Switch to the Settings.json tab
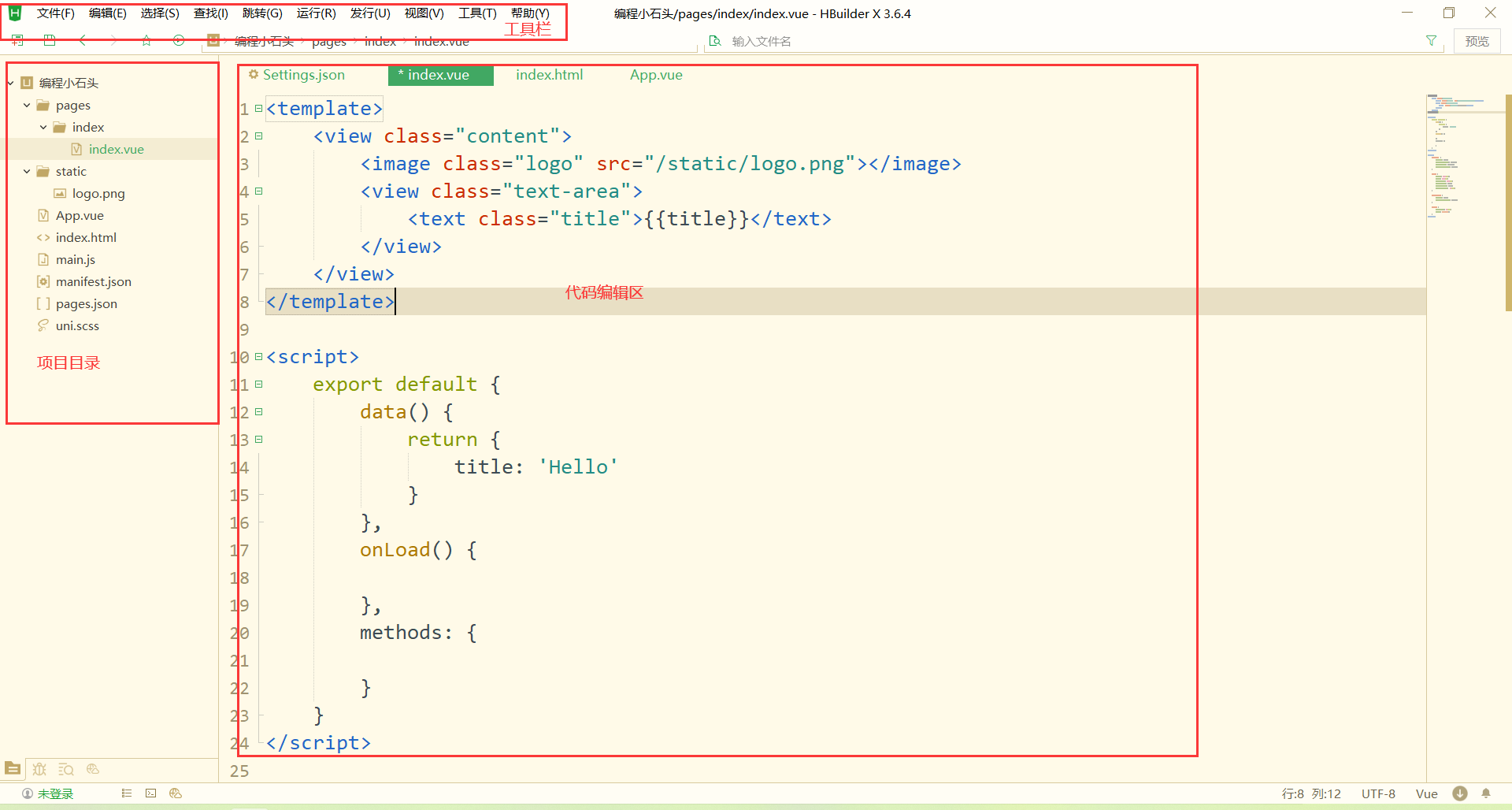 pyautogui.click(x=303, y=75)
